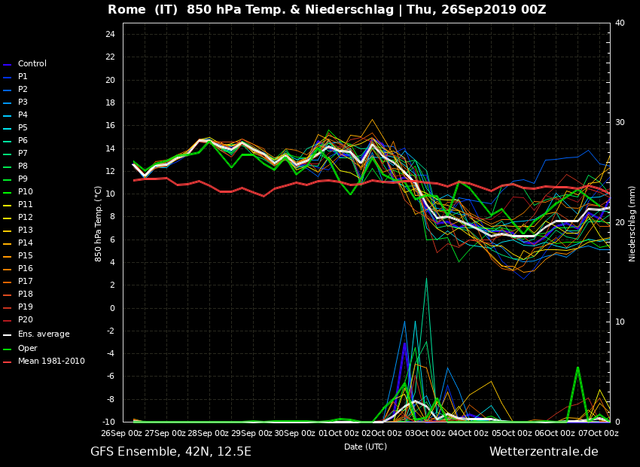This screenshot has height=467, width=640.
Task: Click the P2 legend label
Action: 22,89
